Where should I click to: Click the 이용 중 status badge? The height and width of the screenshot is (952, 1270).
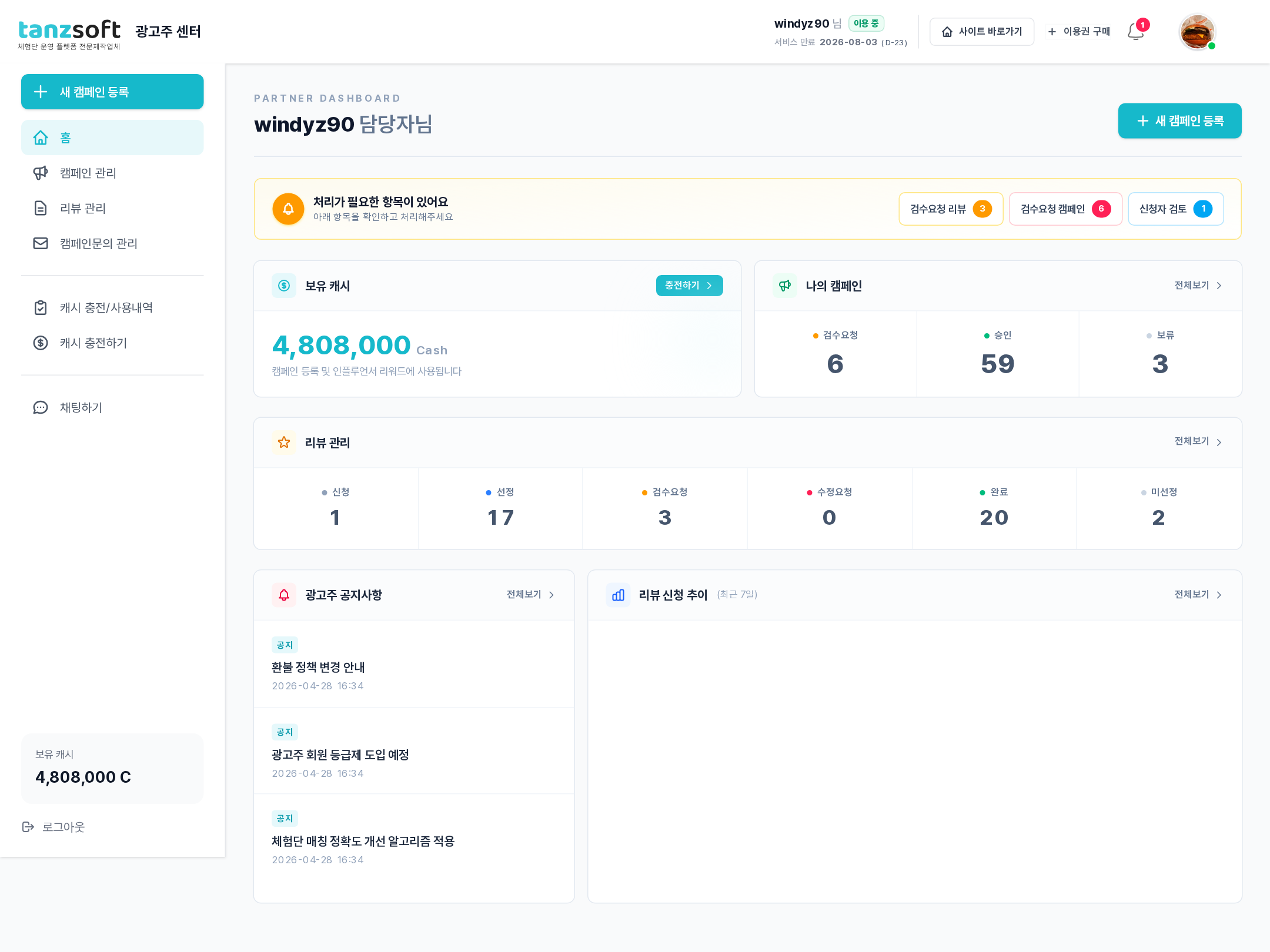point(866,24)
